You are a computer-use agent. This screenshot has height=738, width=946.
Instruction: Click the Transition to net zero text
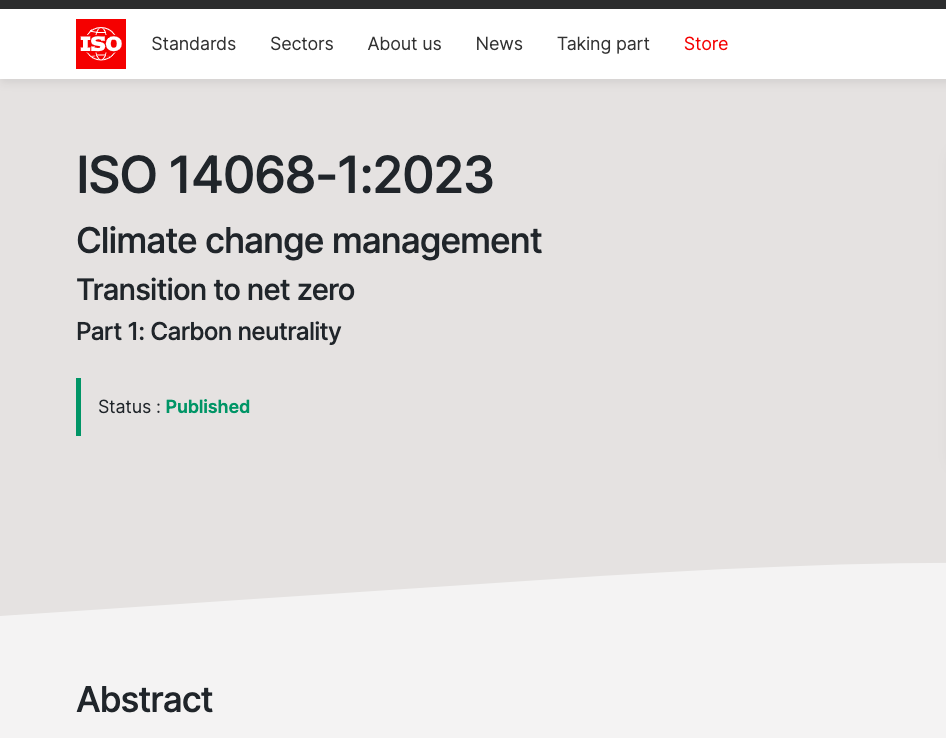click(215, 290)
